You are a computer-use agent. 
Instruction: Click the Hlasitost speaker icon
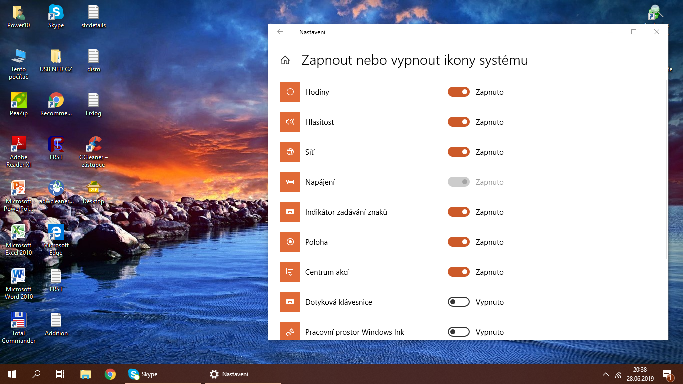pyautogui.click(x=290, y=122)
